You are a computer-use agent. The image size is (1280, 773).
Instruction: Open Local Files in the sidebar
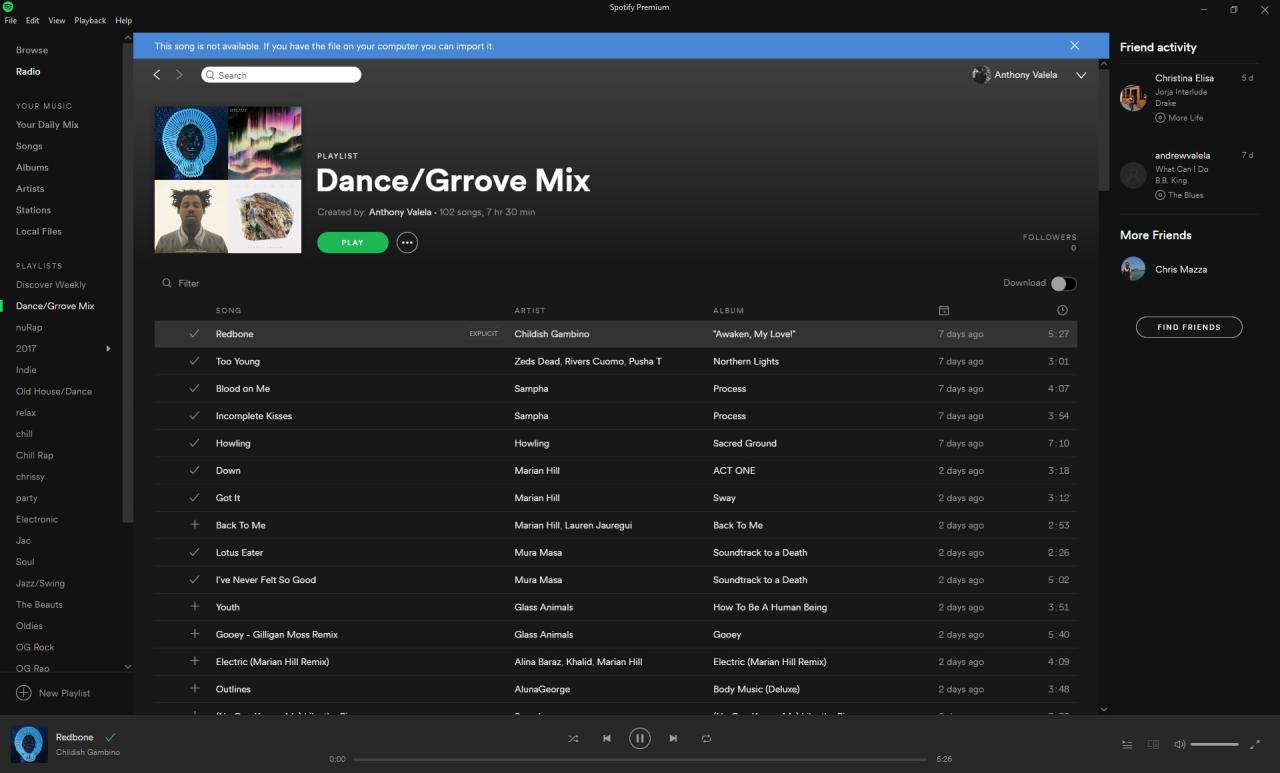click(39, 232)
